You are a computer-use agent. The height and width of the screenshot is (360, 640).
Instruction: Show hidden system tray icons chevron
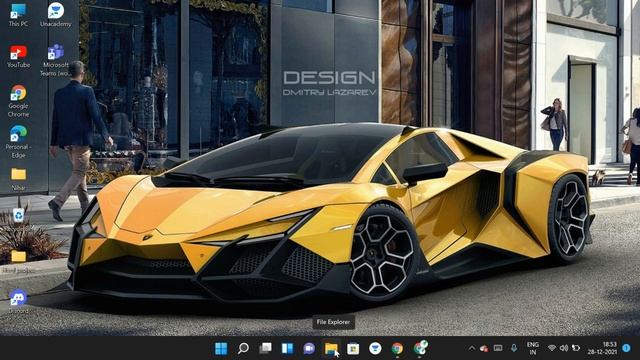pyautogui.click(x=472, y=348)
